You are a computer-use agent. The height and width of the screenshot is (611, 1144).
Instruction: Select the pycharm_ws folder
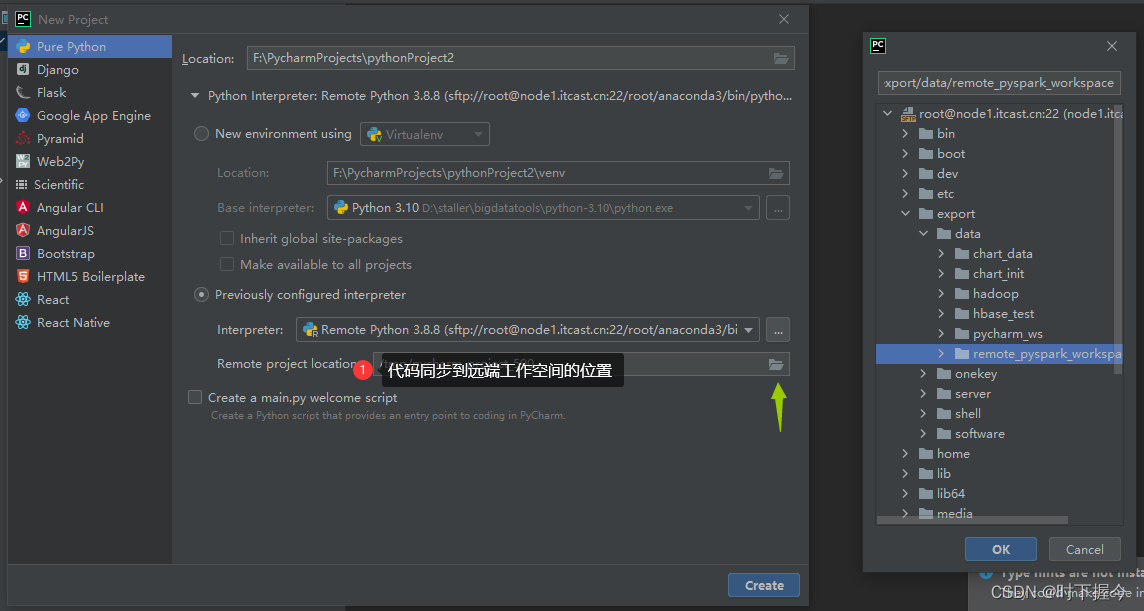tap(1008, 334)
